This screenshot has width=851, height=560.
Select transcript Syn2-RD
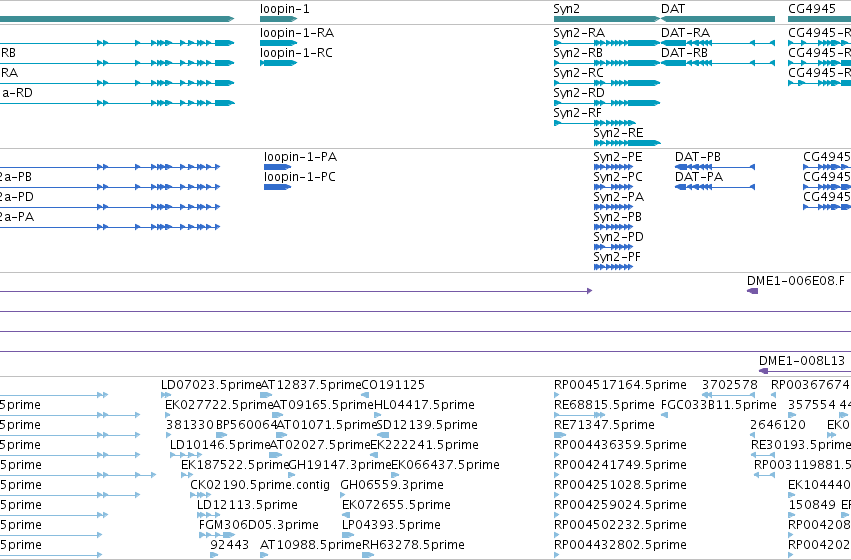tap(606, 103)
